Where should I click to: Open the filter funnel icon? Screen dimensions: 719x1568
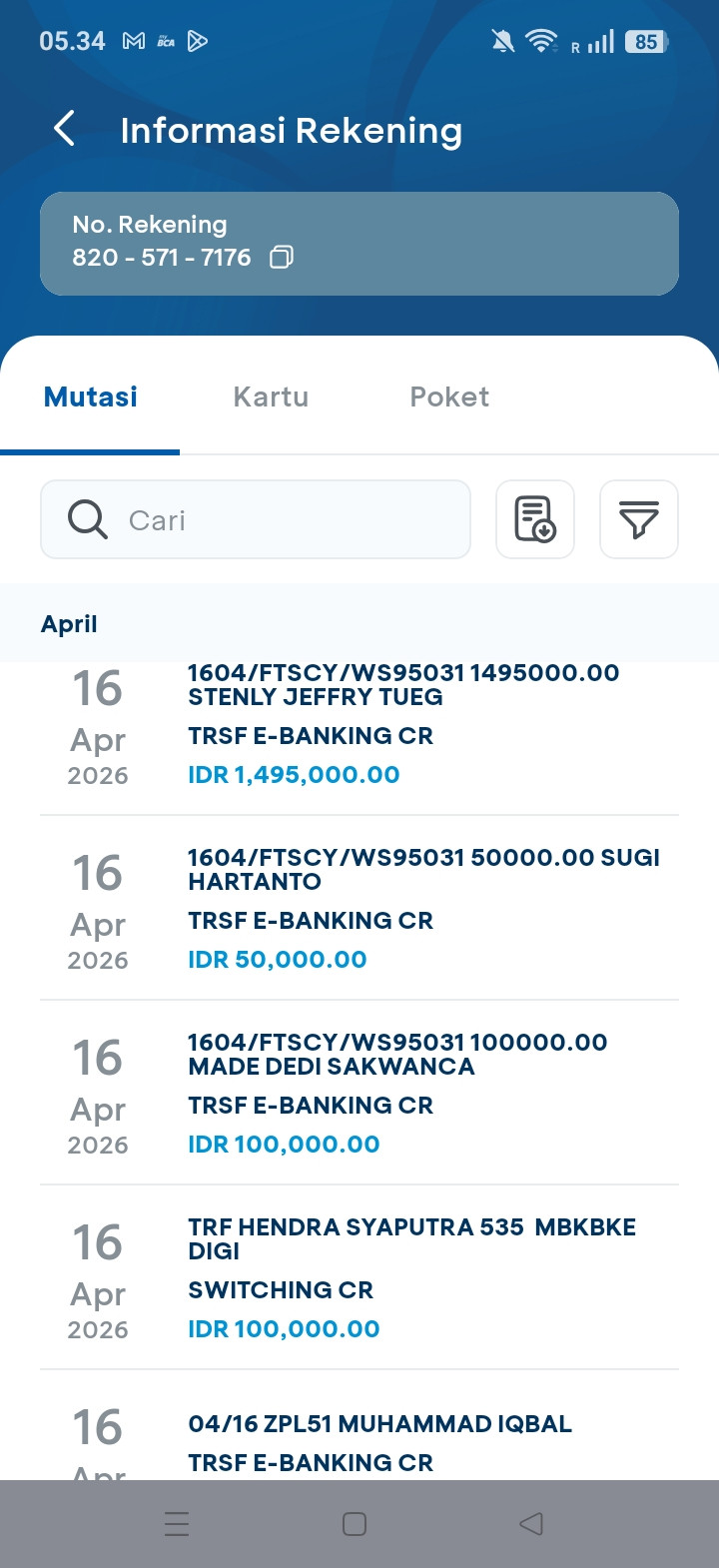(x=638, y=519)
